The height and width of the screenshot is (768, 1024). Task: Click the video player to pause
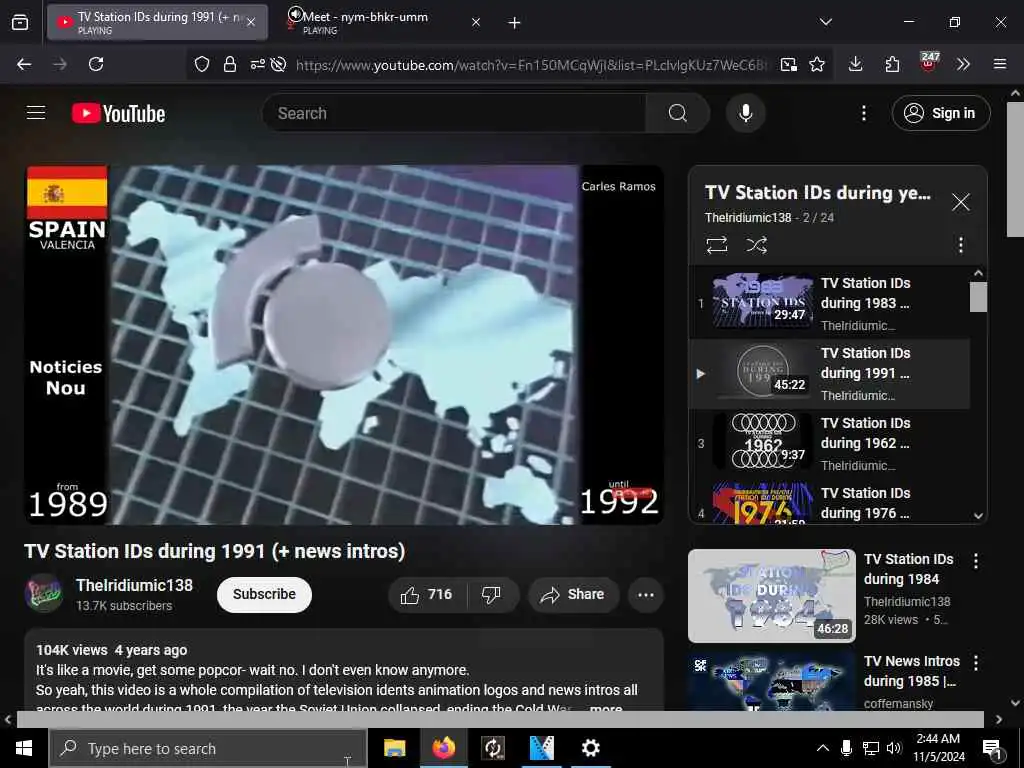(344, 344)
